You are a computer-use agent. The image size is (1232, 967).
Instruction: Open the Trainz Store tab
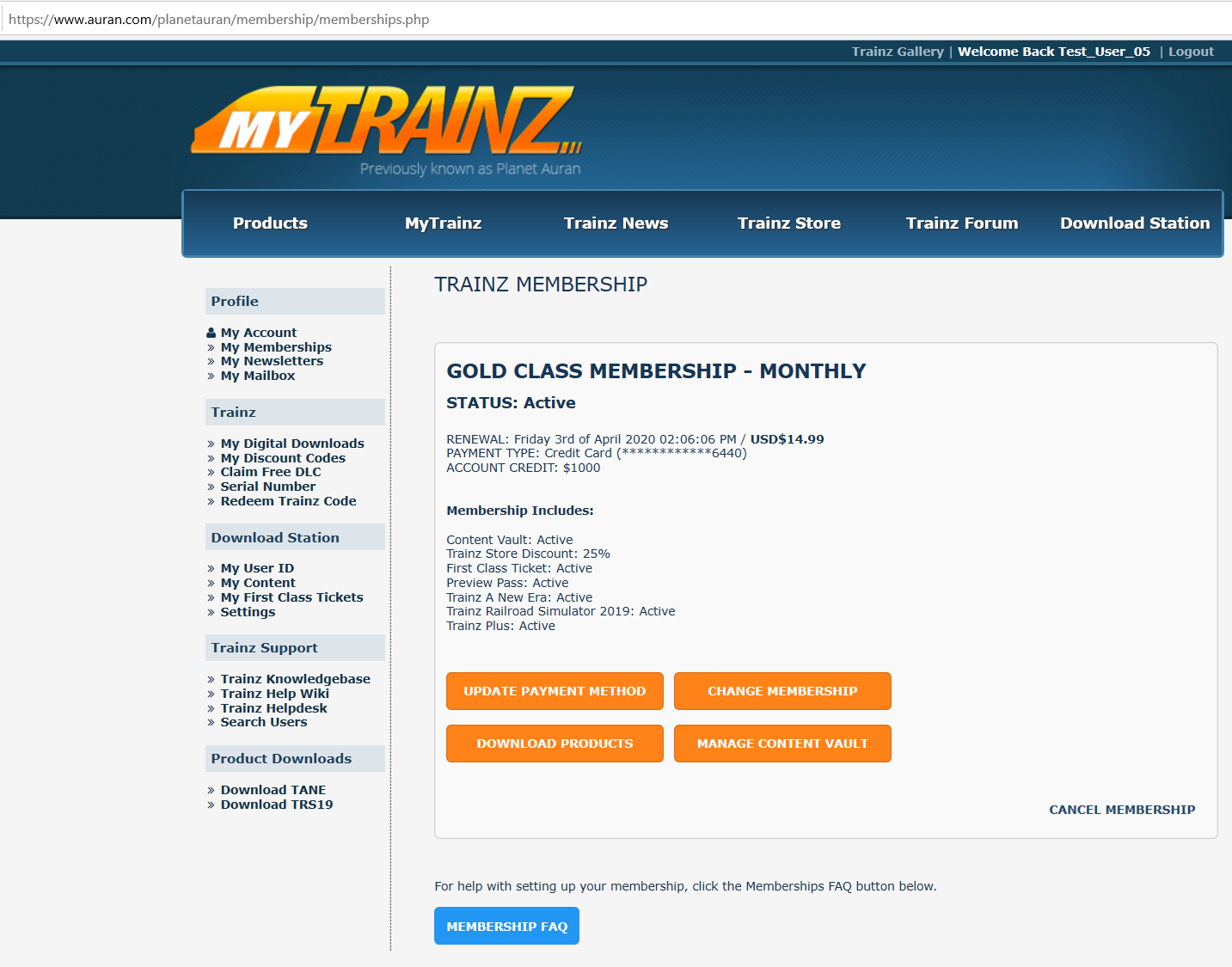(x=789, y=223)
